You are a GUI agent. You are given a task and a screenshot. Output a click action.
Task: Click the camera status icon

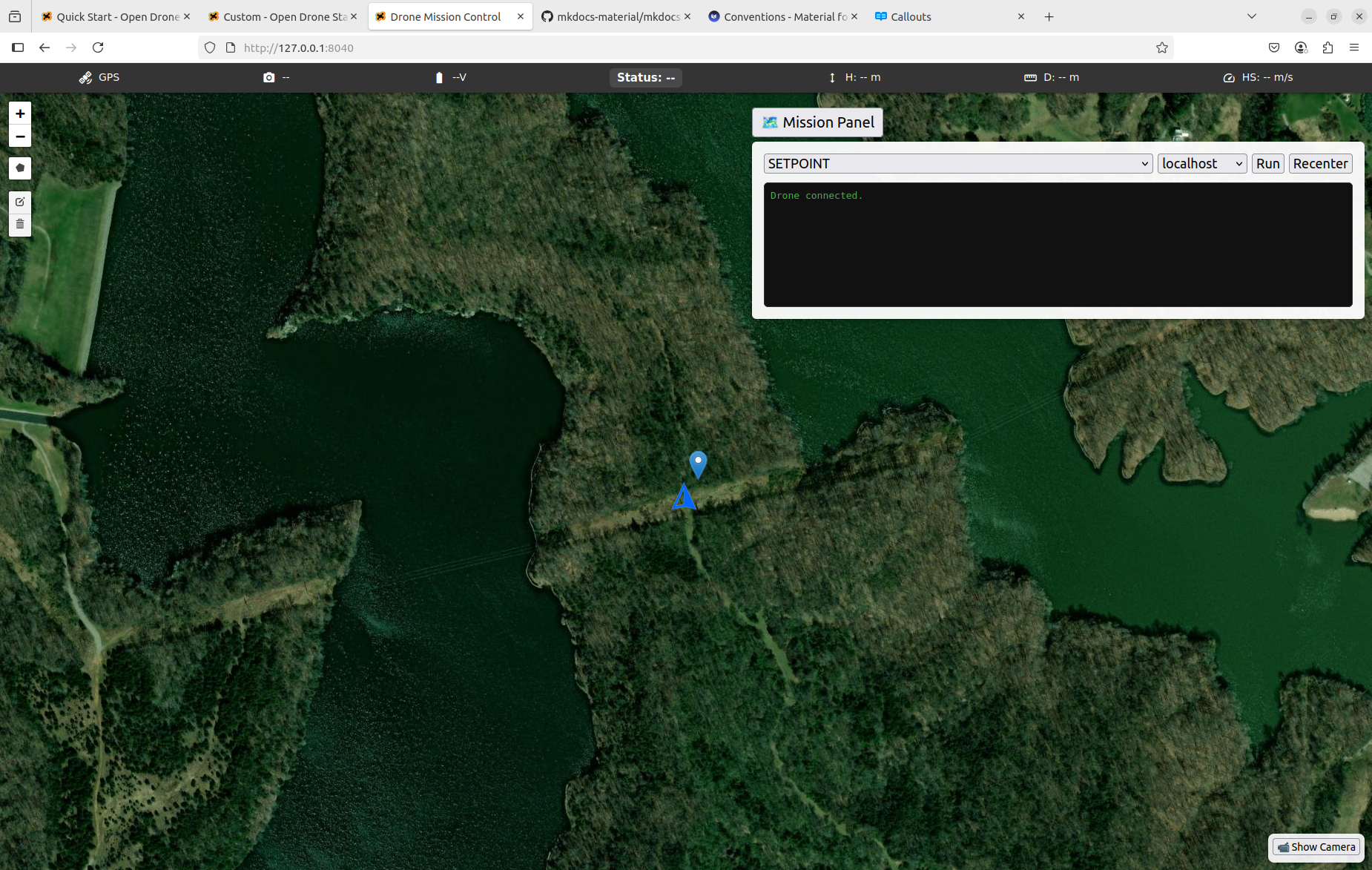coord(268,77)
